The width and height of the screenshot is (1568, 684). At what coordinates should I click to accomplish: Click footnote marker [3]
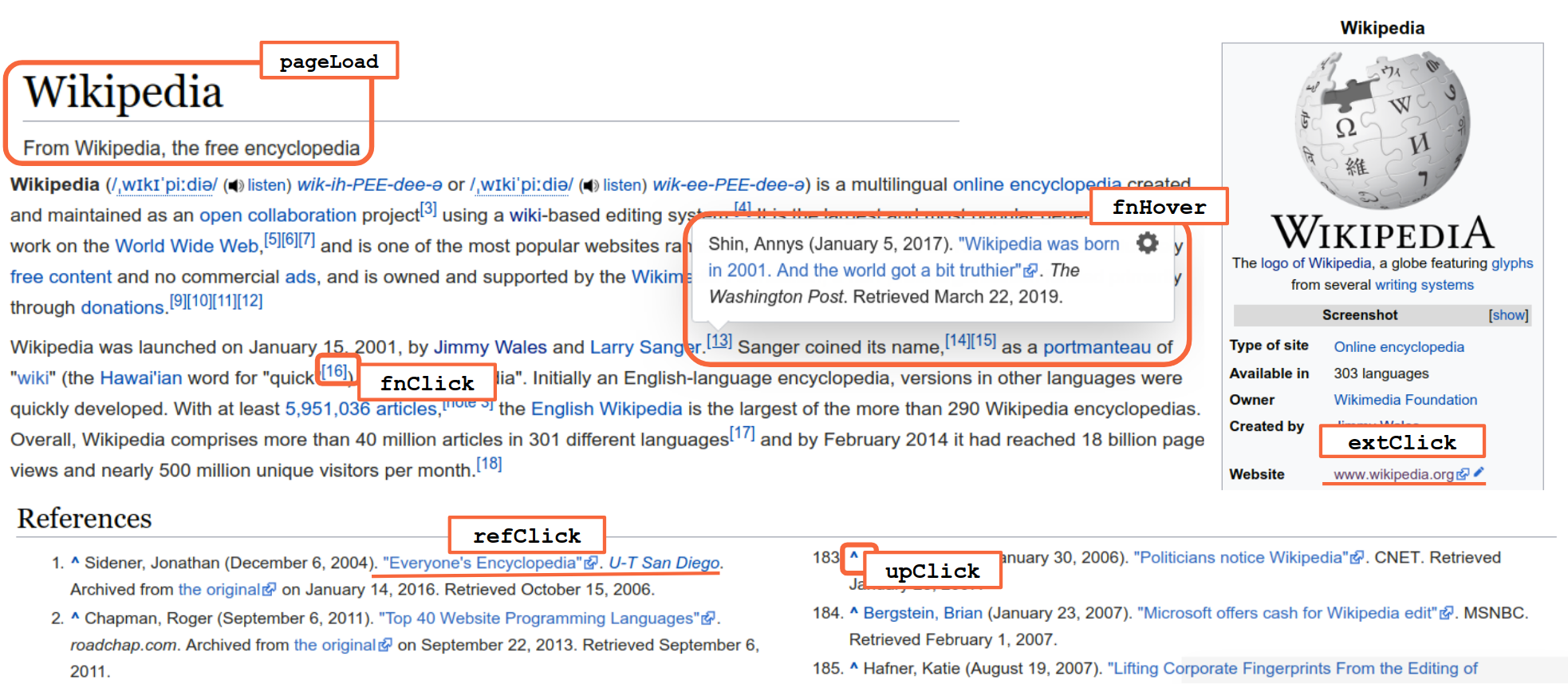pyautogui.click(x=428, y=208)
